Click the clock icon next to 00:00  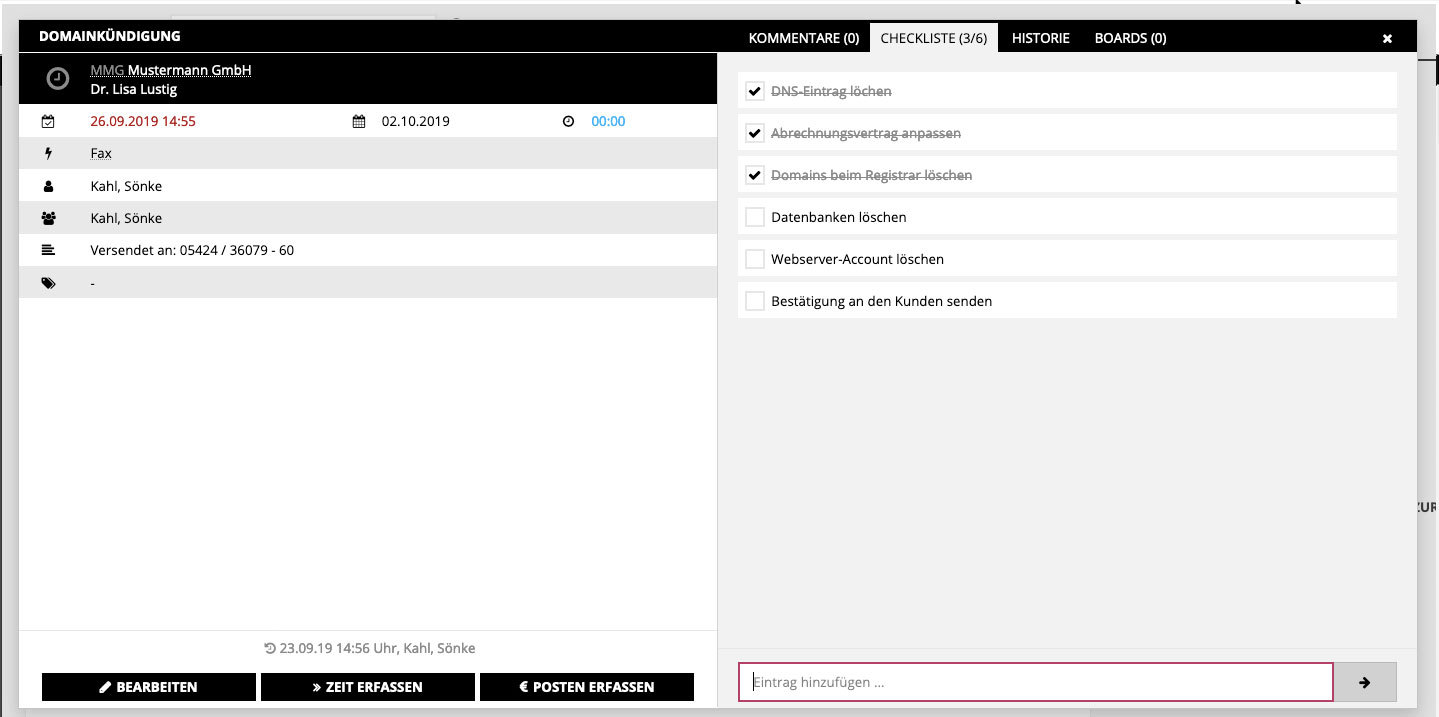pyautogui.click(x=569, y=120)
